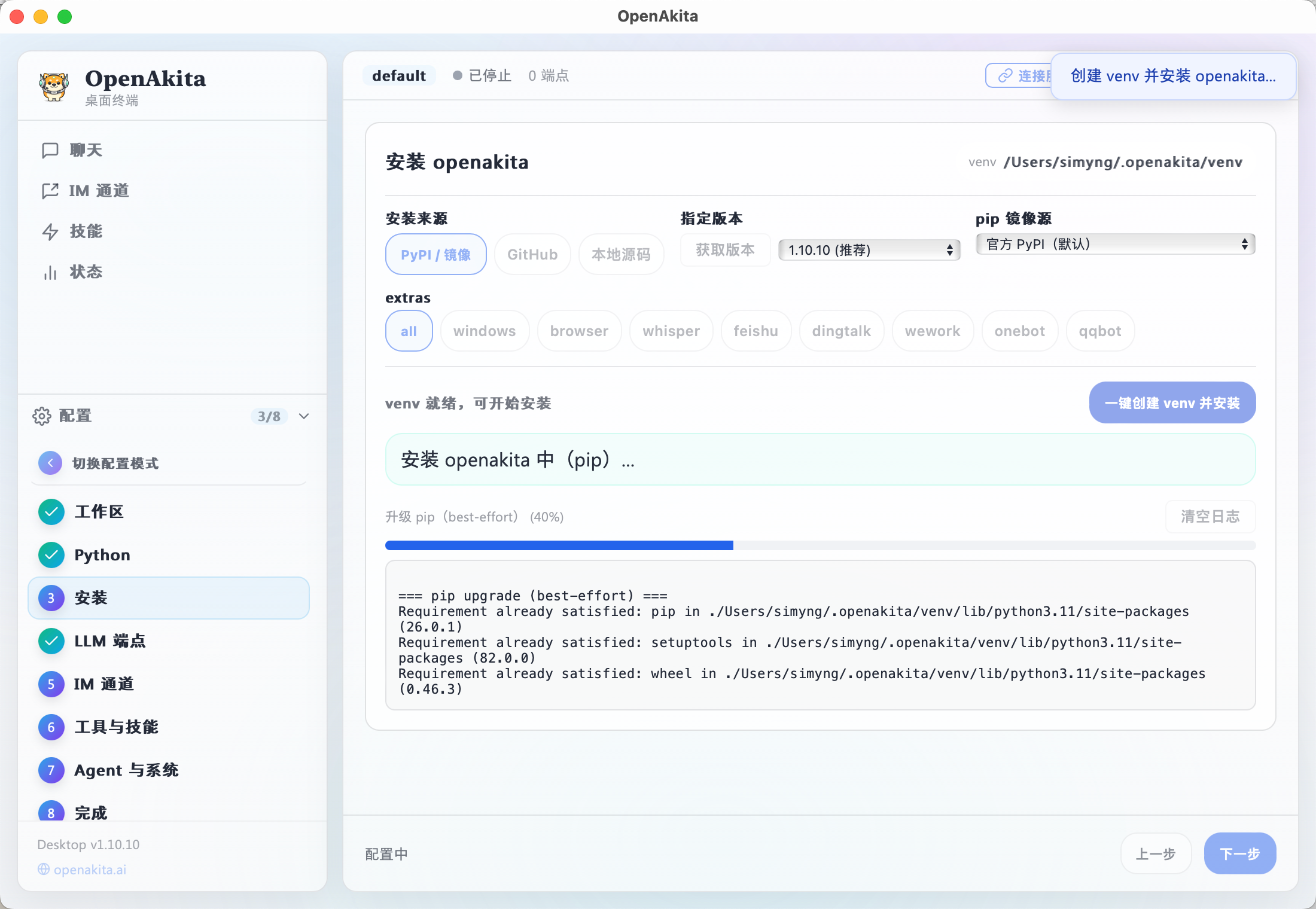1316x909 pixels.
Task: Click the pip upgrade progress bar
Action: [x=820, y=545]
